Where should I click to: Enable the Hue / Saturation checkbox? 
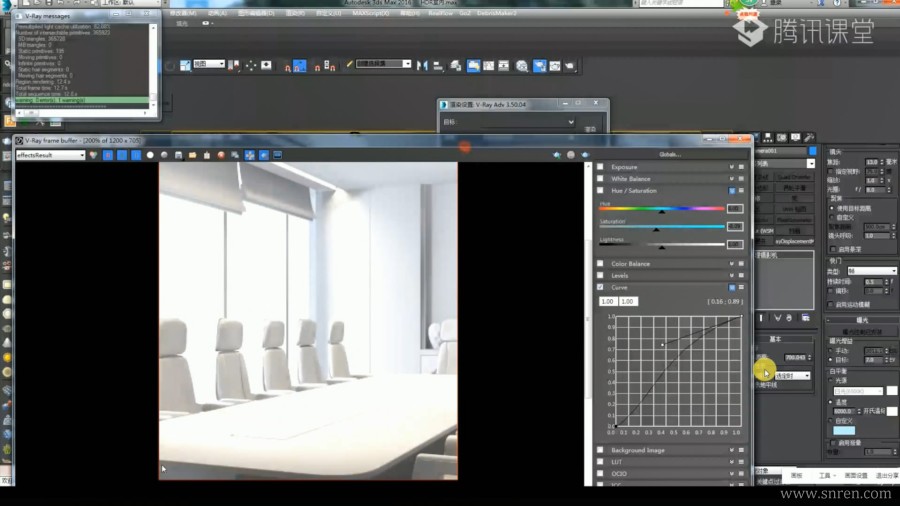pos(600,190)
